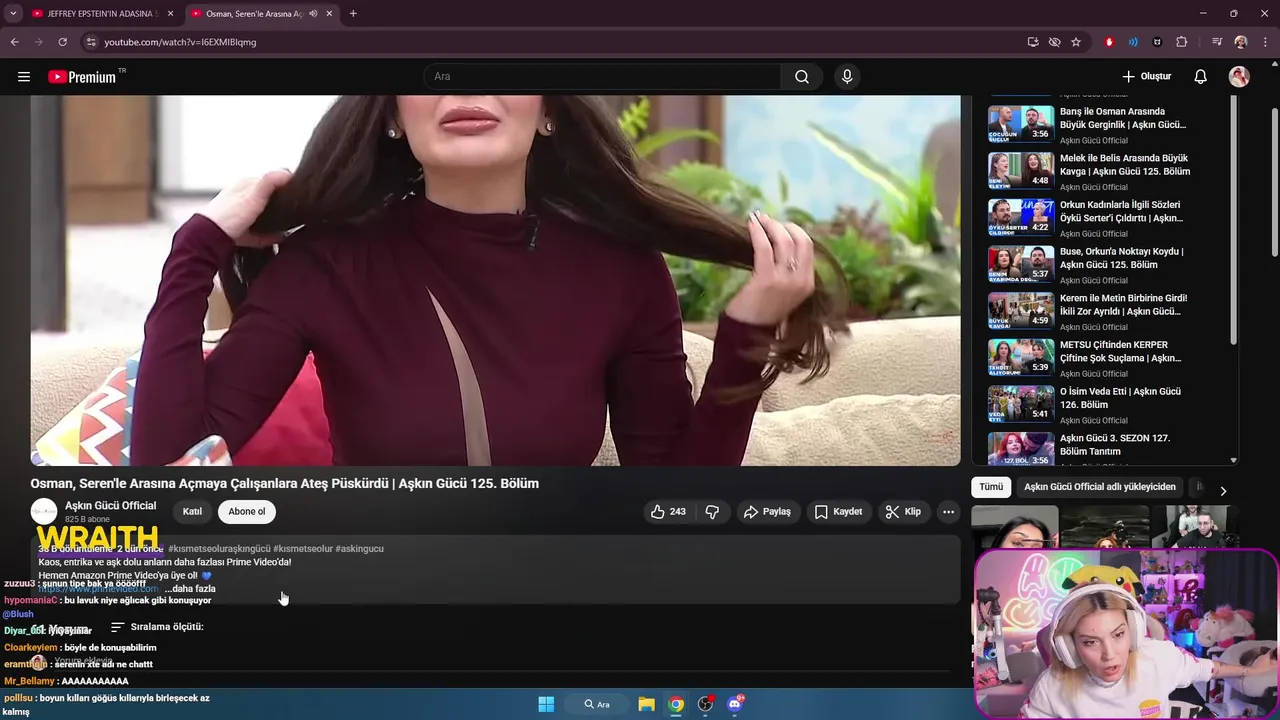This screenshot has height=720, width=1280.
Task: Toggle the Abone ol subscribe button
Action: pos(247,511)
